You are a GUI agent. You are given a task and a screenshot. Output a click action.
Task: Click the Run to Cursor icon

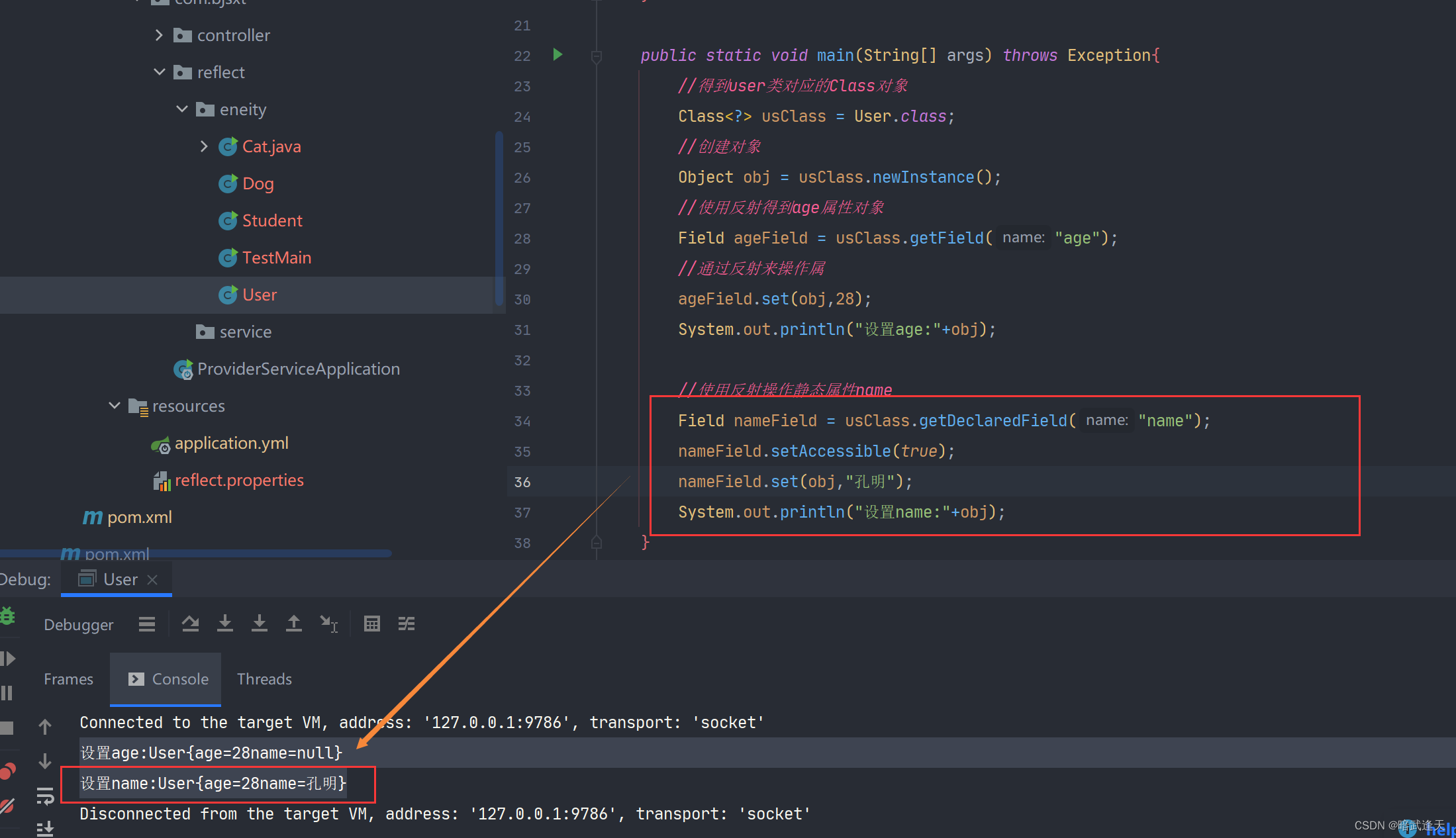point(329,624)
